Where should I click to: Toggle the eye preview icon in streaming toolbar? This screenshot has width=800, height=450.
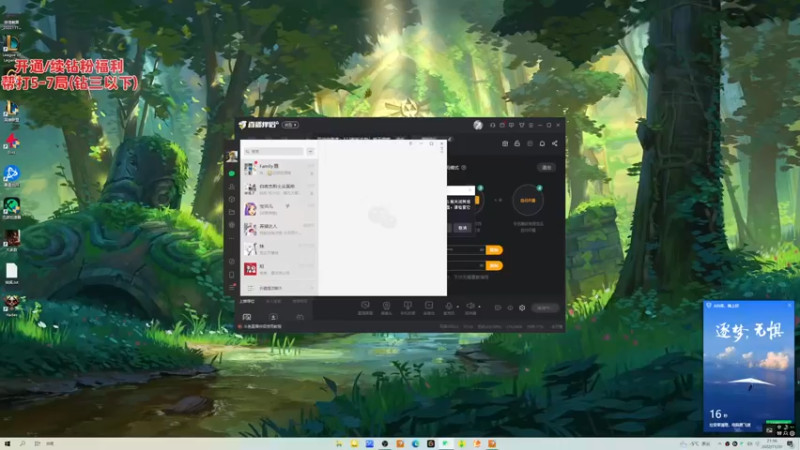pyautogui.click(x=510, y=308)
